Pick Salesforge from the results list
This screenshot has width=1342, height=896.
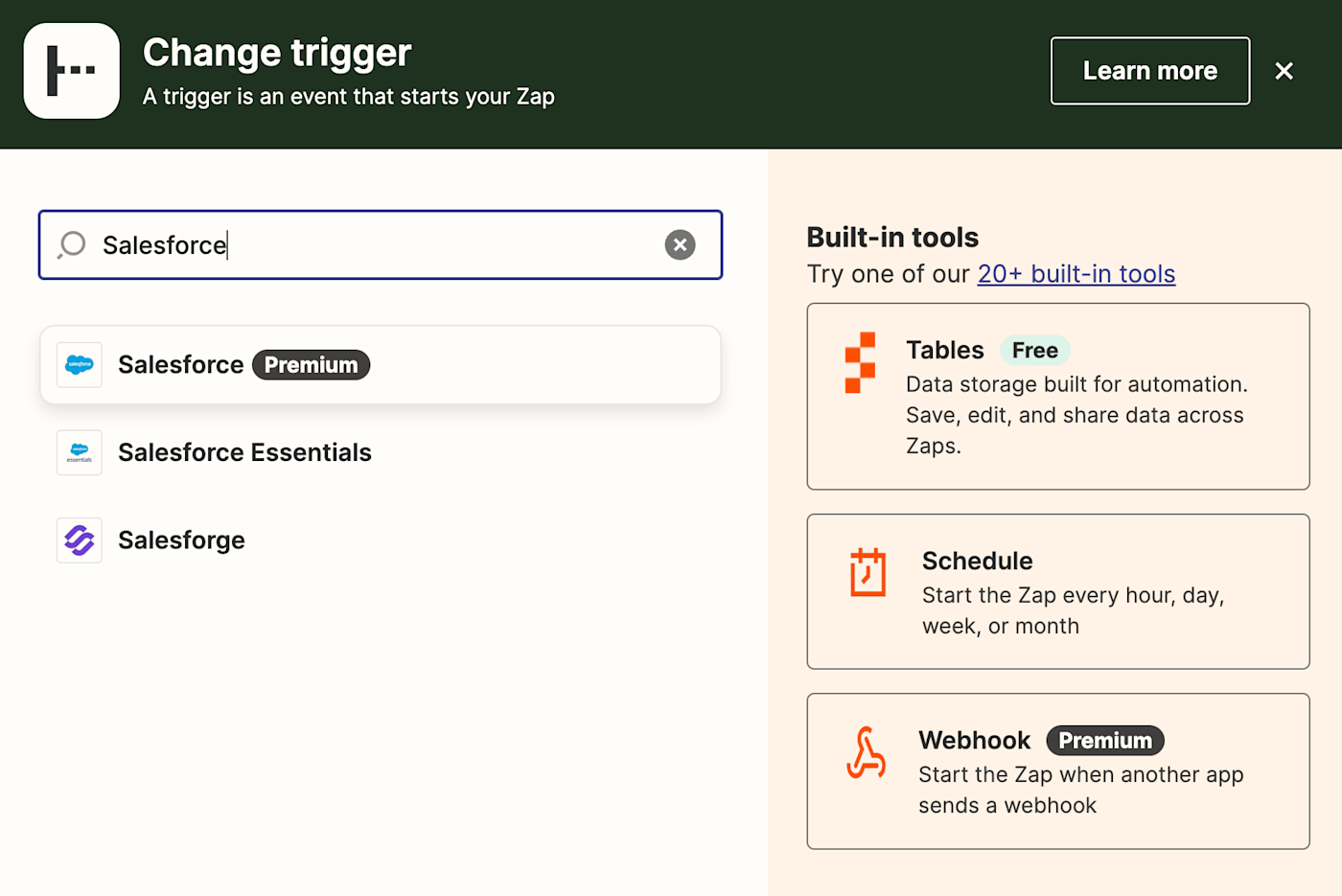coord(181,540)
